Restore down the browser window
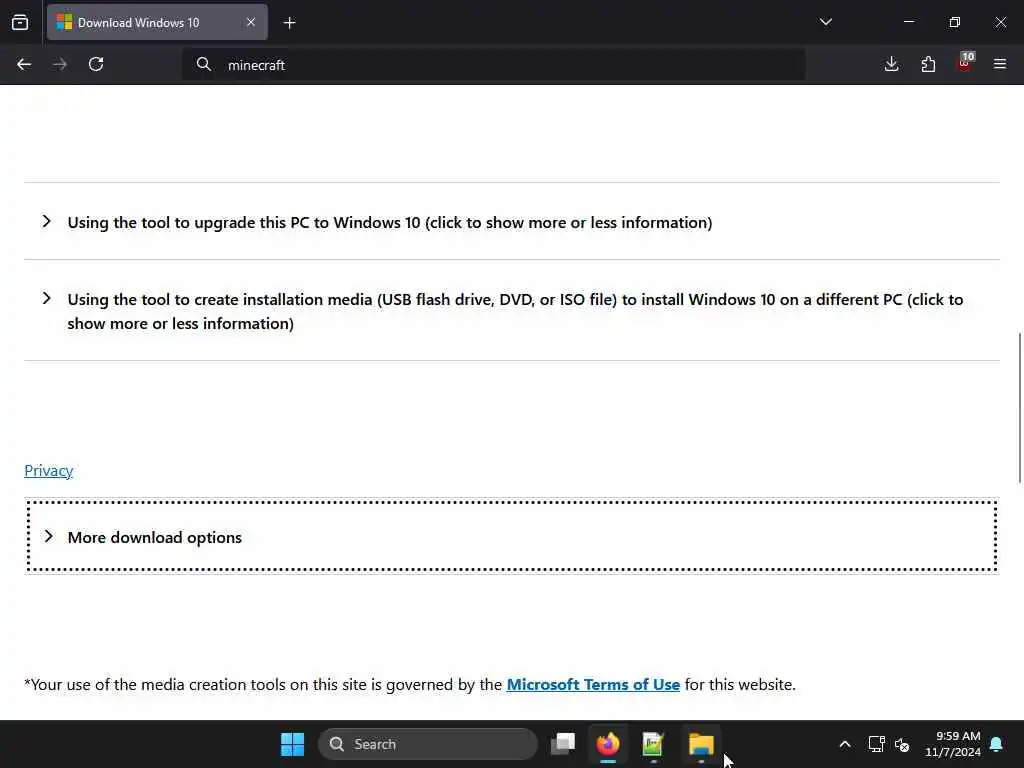Viewport: 1024px width, 768px height. point(955,22)
